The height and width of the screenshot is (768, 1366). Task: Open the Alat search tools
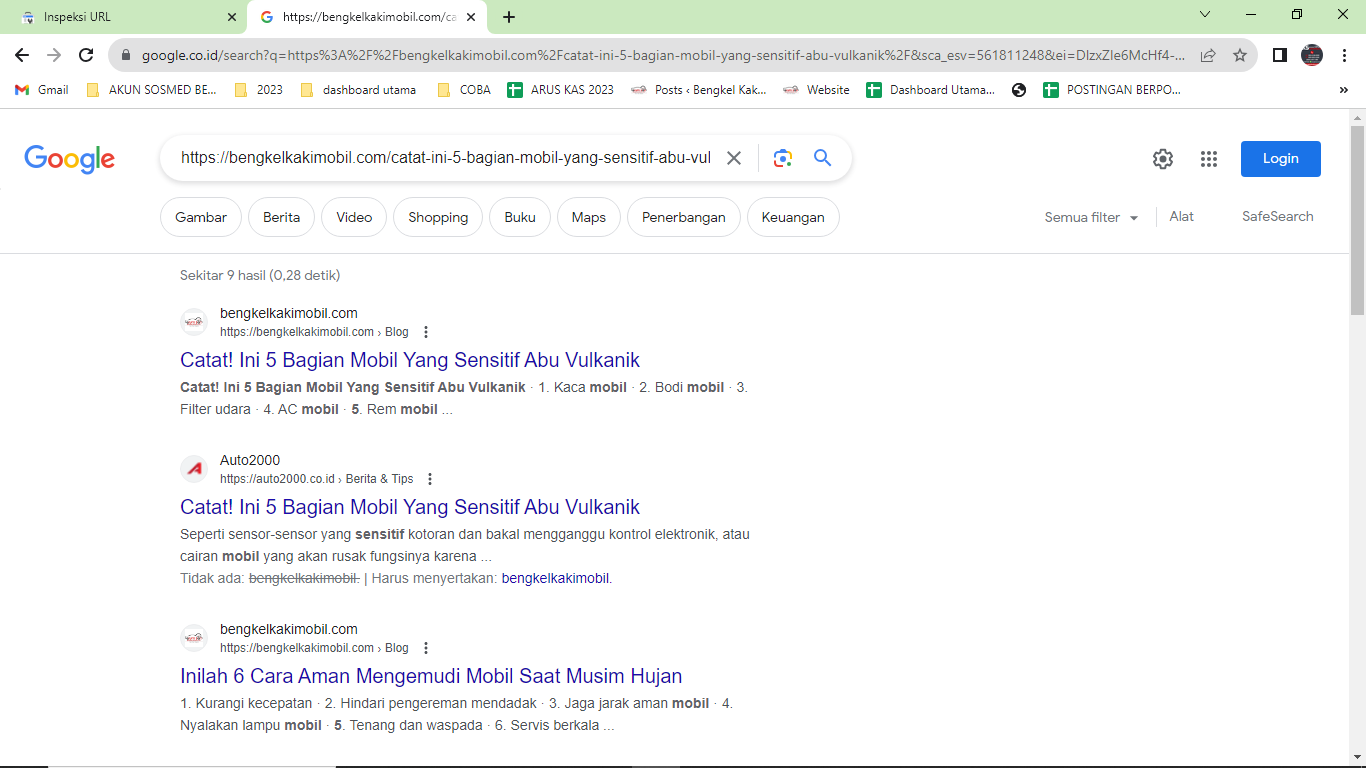point(1182,216)
